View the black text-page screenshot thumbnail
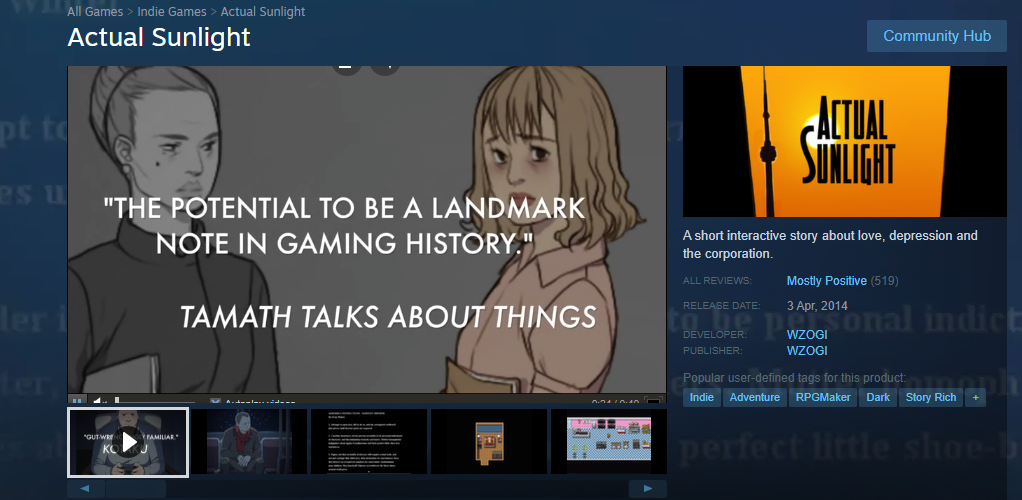Image resolution: width=1022 pixels, height=500 pixels. click(x=369, y=441)
